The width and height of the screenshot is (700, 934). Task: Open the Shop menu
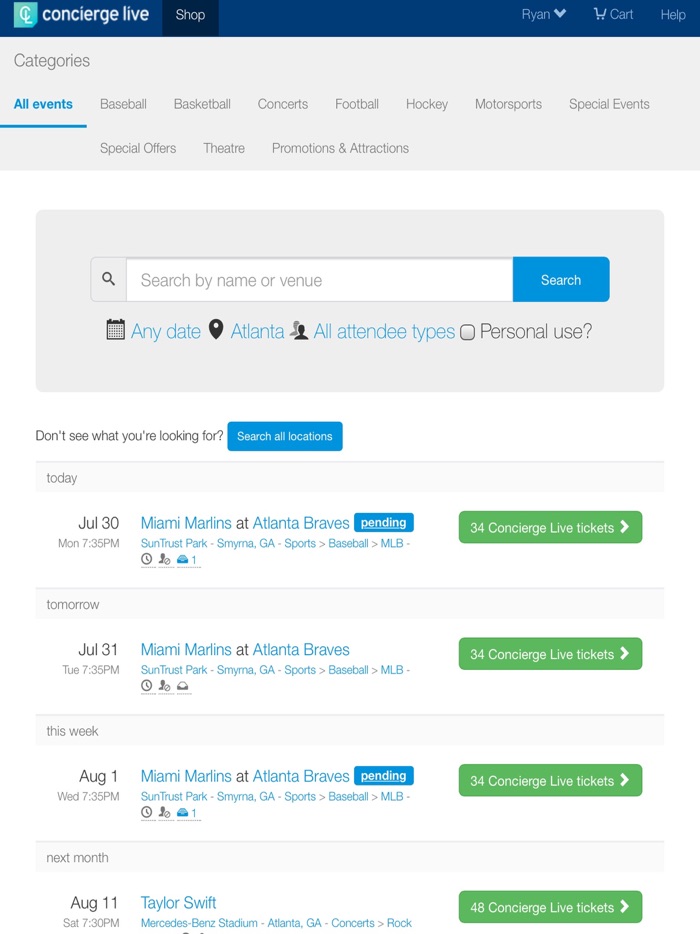tap(189, 16)
